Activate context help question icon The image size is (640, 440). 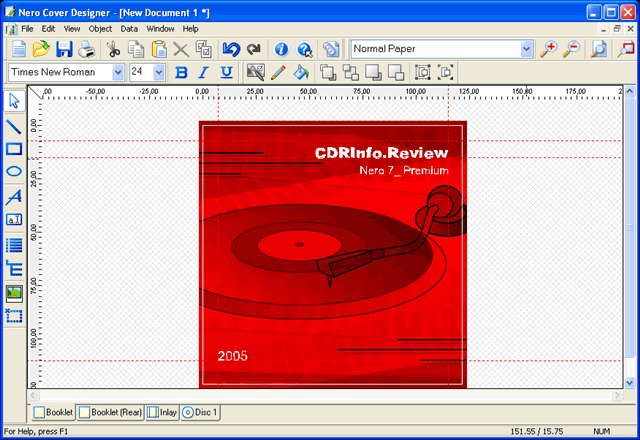tap(304, 49)
